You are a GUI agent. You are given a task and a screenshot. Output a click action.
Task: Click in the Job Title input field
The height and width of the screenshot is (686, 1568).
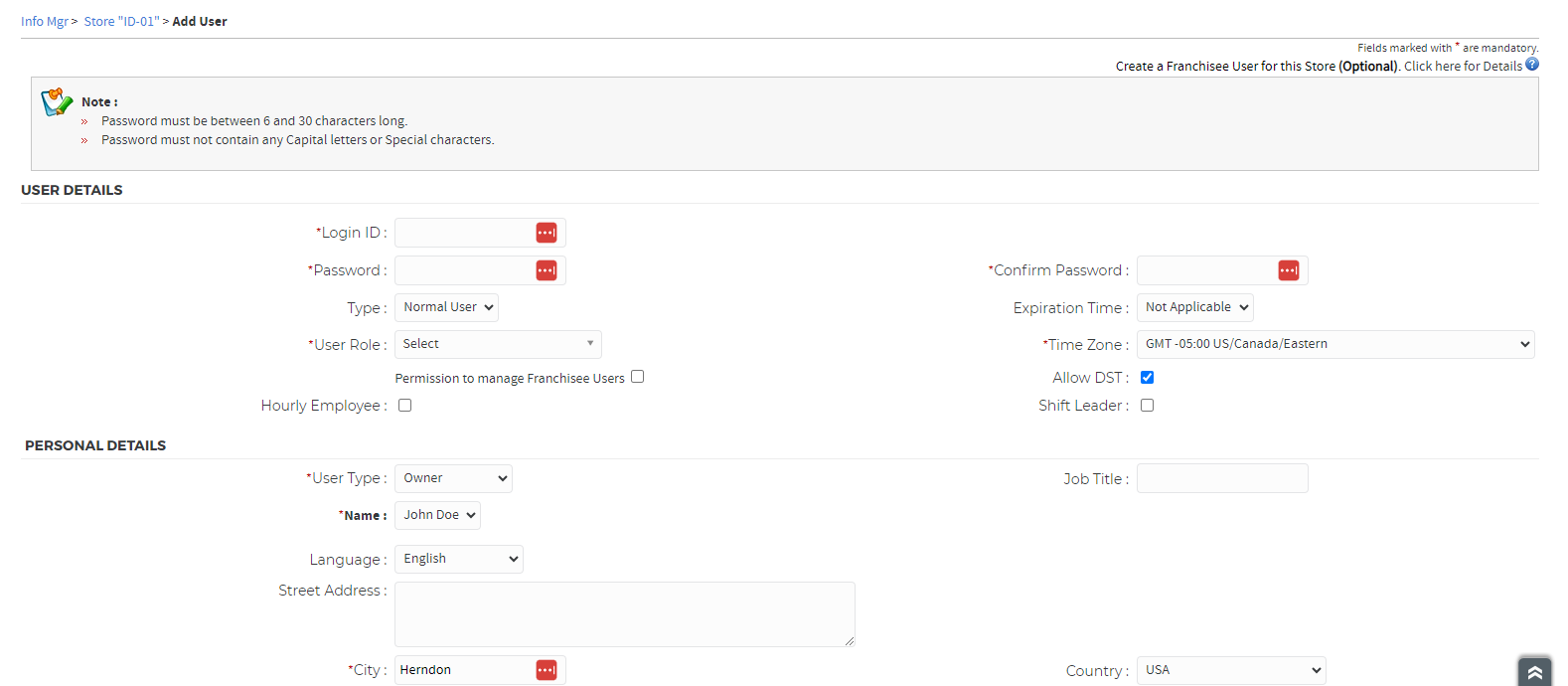click(1222, 478)
